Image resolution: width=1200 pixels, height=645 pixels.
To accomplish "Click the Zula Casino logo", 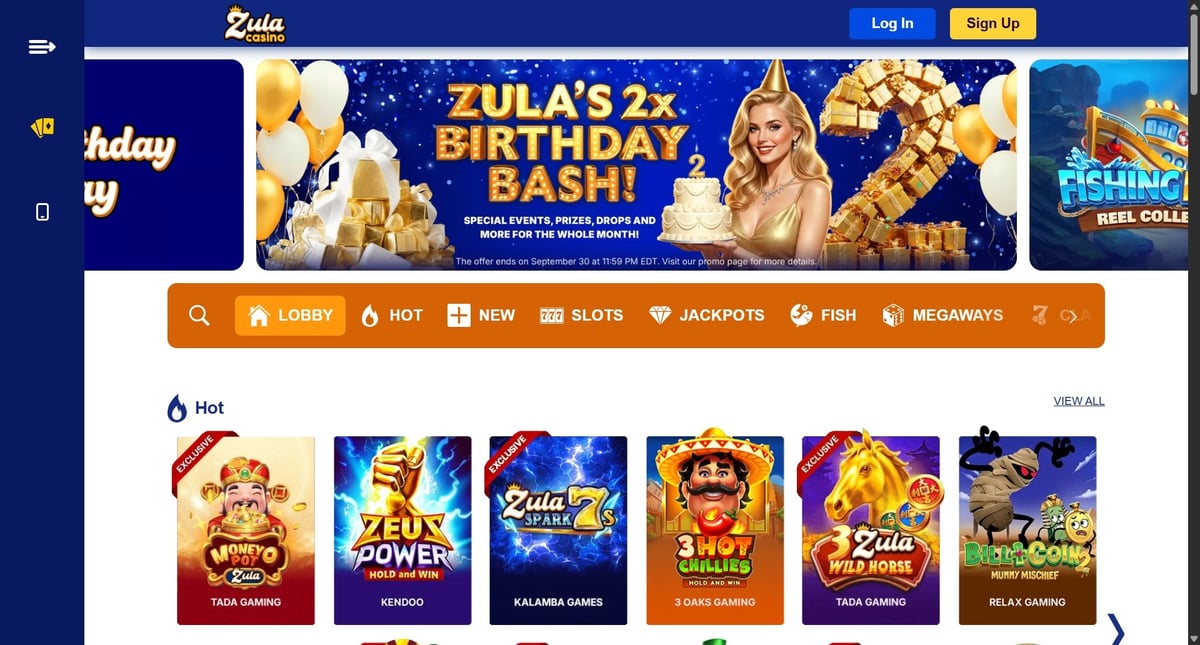I will pos(255,24).
